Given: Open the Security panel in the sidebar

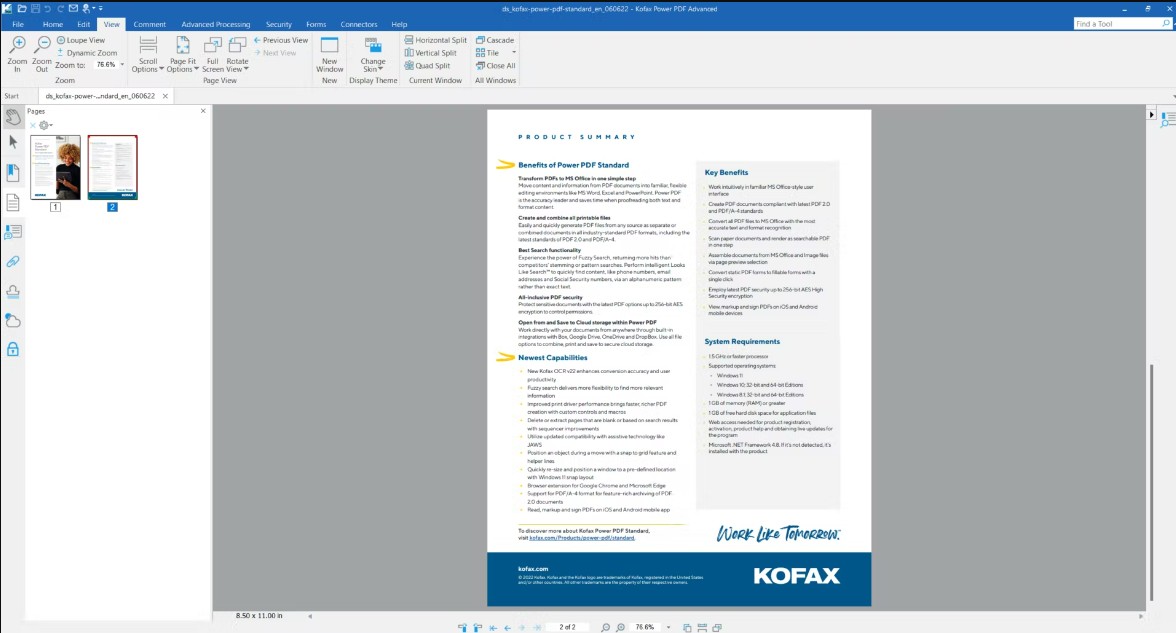Looking at the screenshot, I should [x=13, y=348].
